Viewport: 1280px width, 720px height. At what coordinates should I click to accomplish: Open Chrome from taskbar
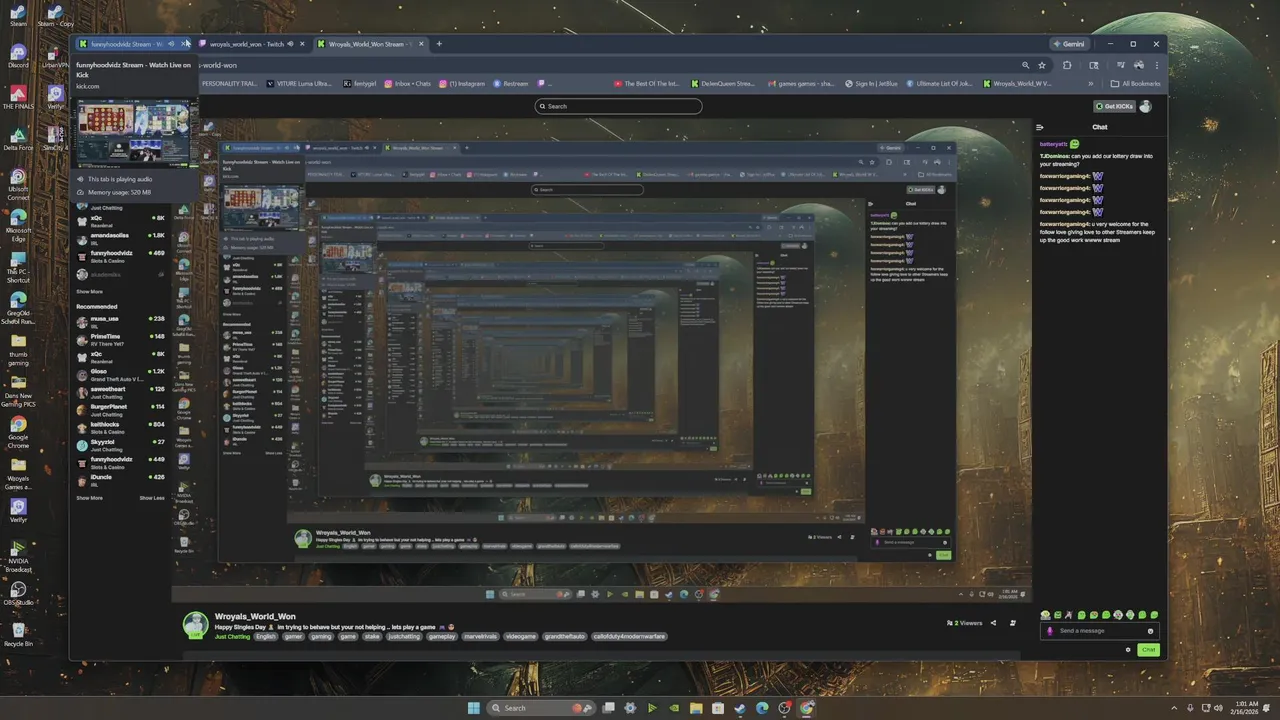tap(807, 708)
